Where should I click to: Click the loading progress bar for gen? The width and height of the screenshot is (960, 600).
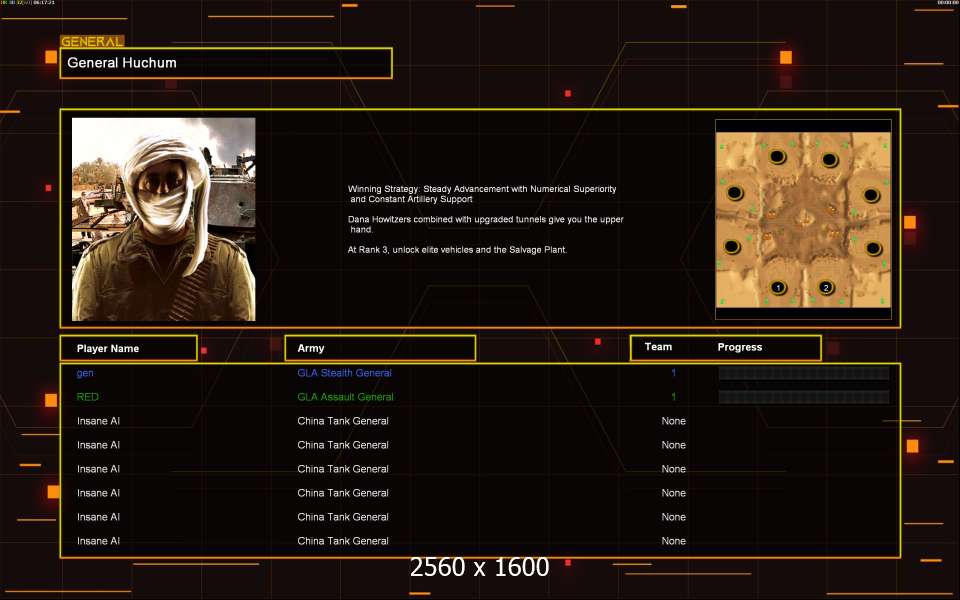click(803, 373)
